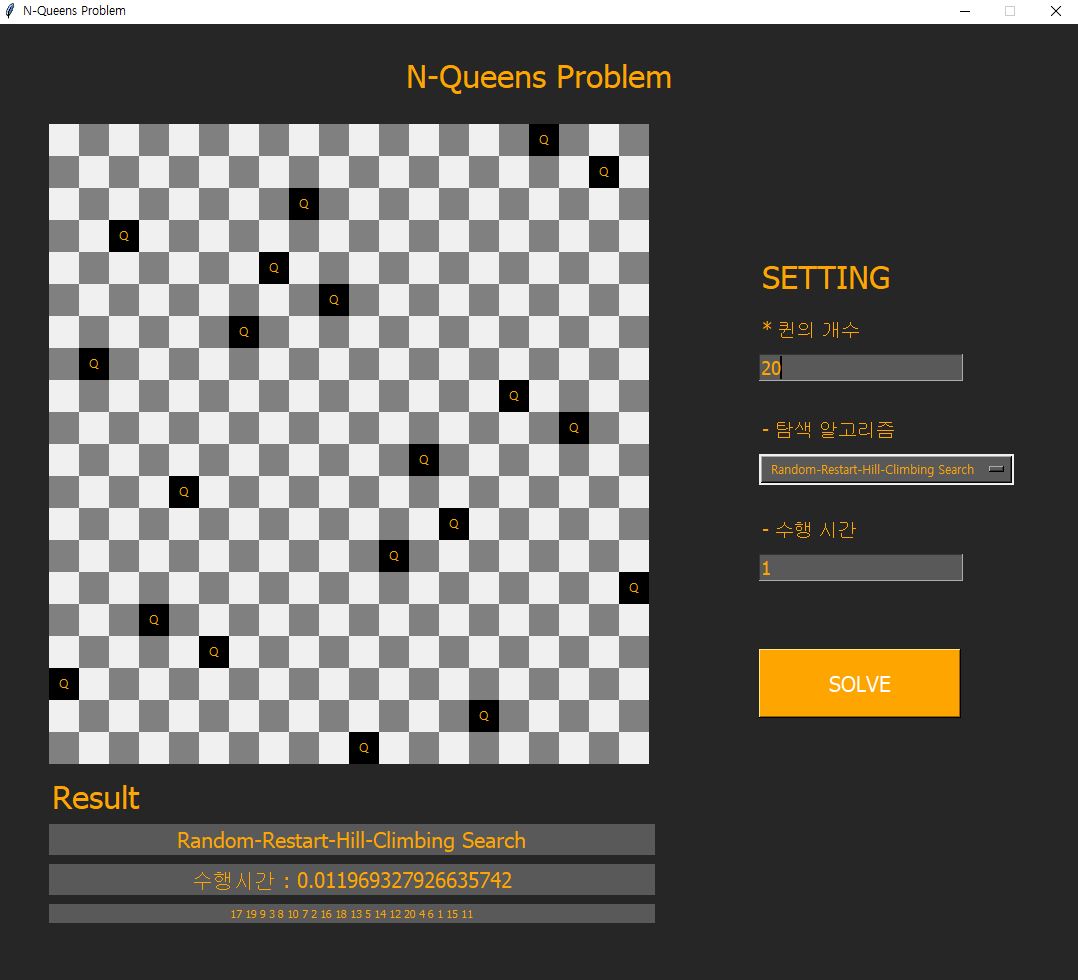Select the queen near the board's left edge
This screenshot has width=1078, height=980.
93,364
